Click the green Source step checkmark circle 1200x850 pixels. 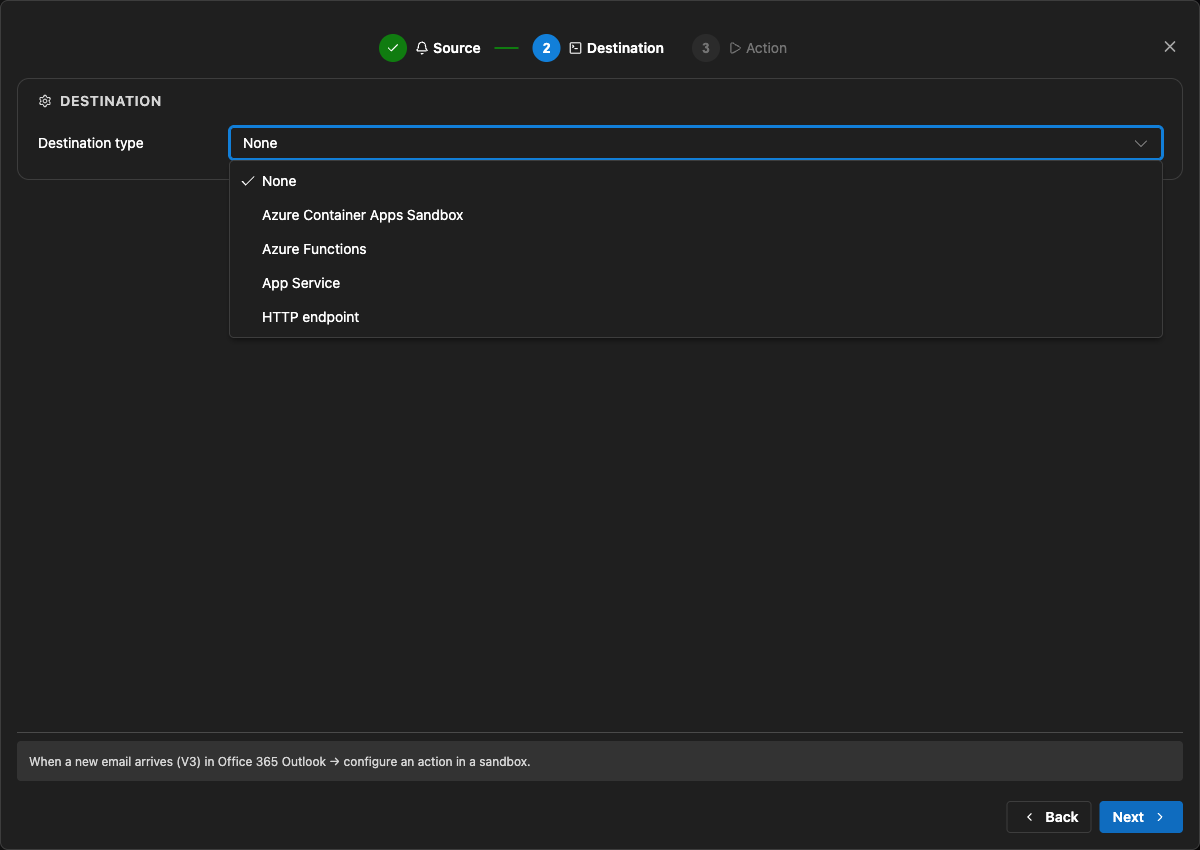tap(393, 48)
